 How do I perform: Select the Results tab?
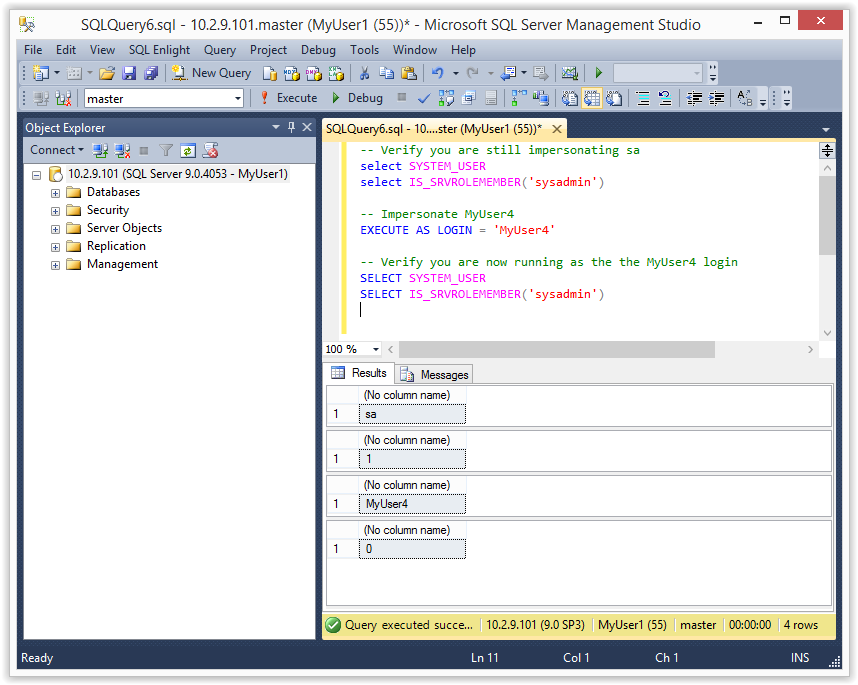pyautogui.click(x=360, y=373)
